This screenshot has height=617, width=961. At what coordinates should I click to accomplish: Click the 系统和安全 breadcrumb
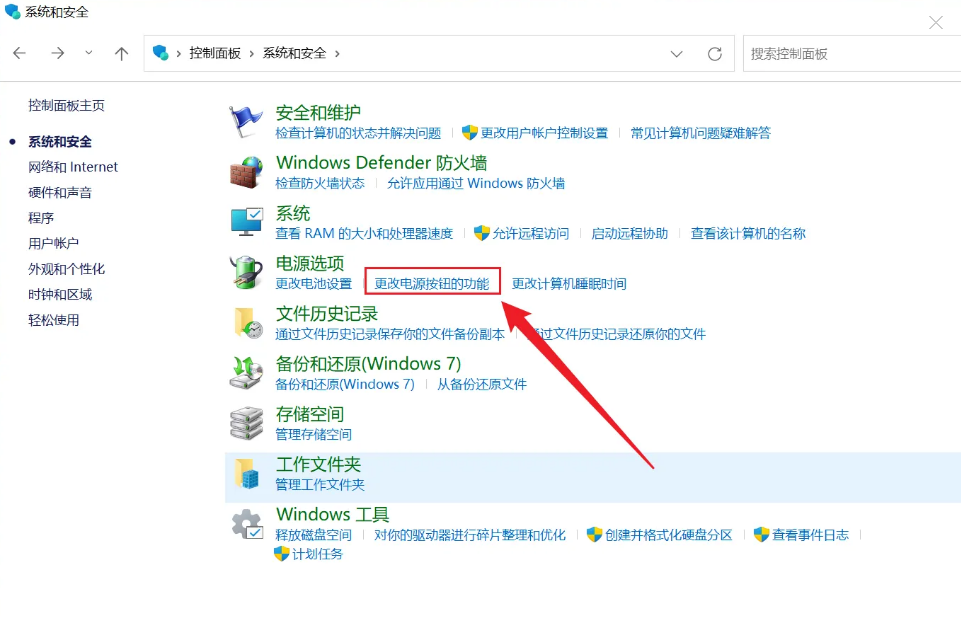pyautogui.click(x=295, y=53)
